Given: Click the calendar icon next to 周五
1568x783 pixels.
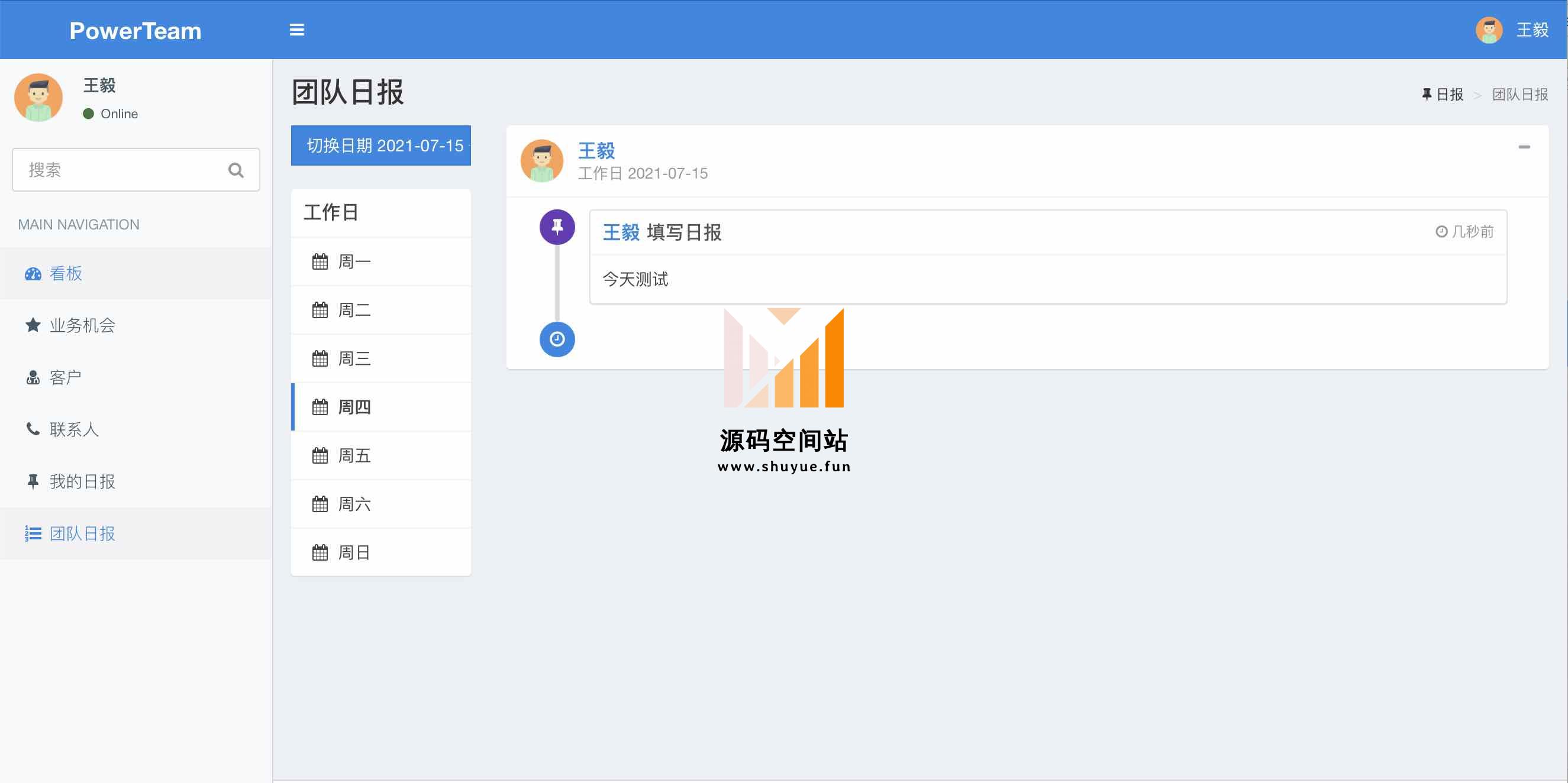Looking at the screenshot, I should 320,455.
